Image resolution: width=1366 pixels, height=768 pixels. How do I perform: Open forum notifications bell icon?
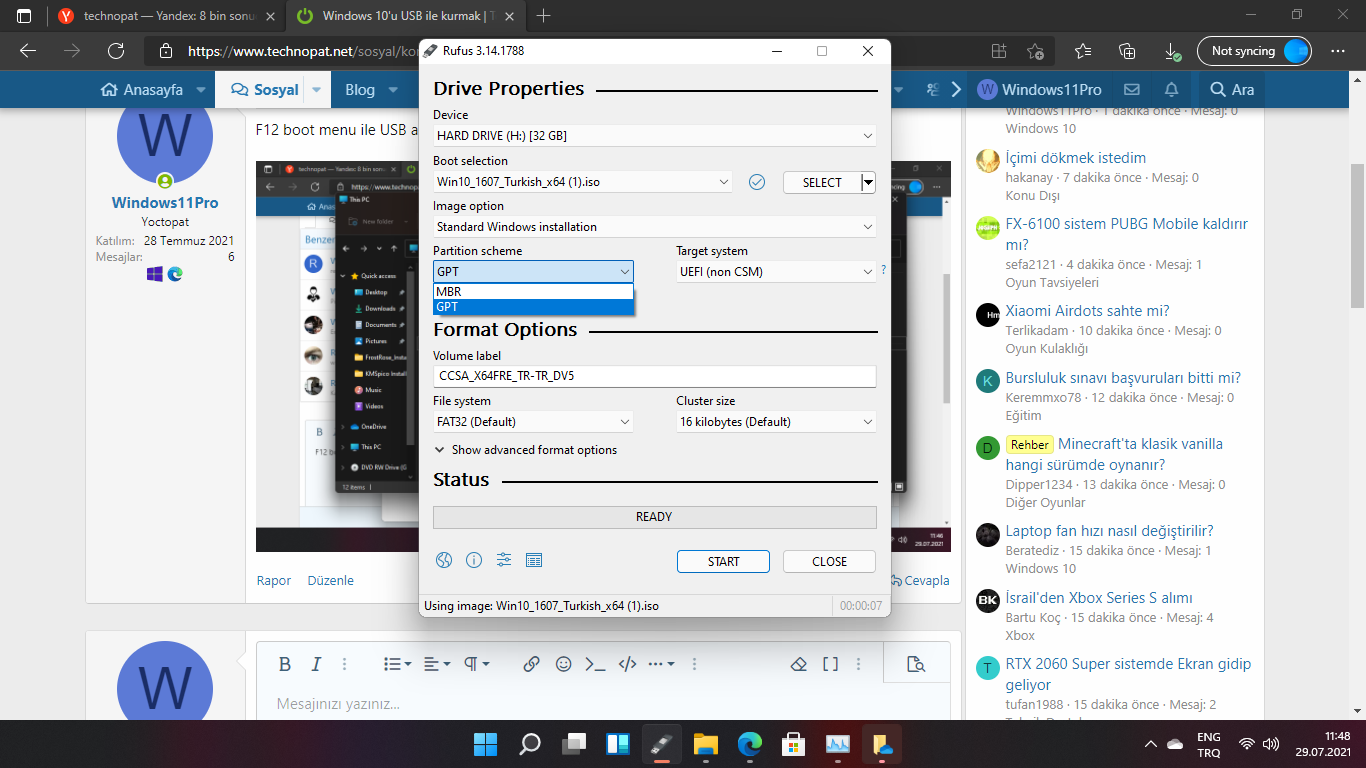1172,89
